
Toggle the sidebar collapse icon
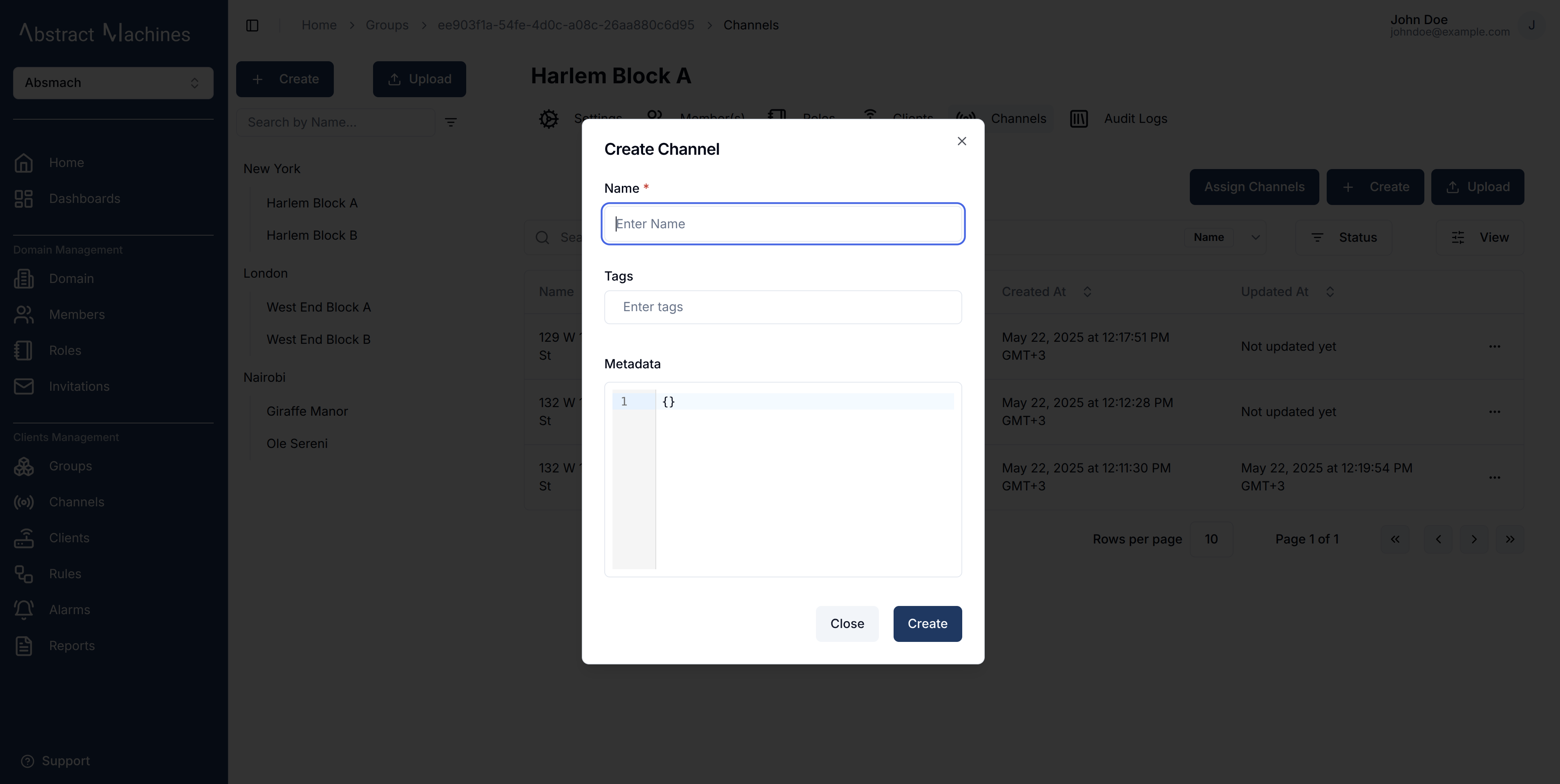253,25
